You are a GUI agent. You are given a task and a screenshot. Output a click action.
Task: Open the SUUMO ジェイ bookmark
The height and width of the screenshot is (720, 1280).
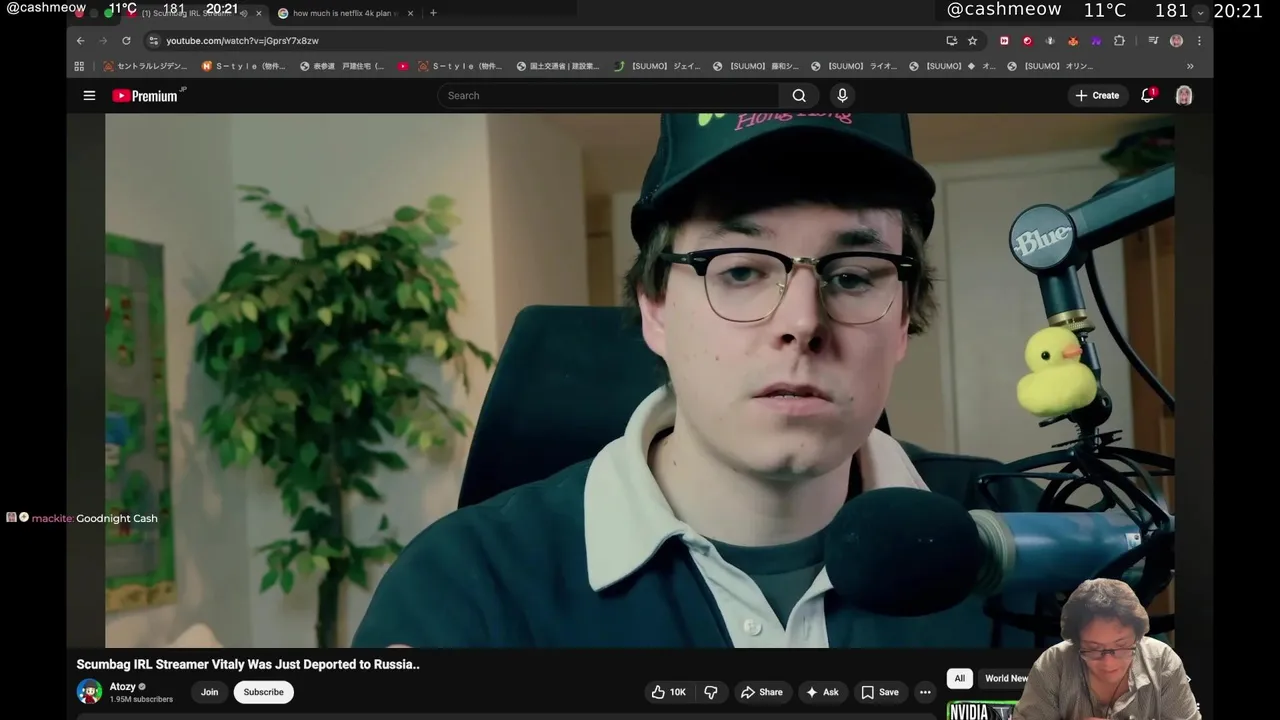(x=657, y=66)
